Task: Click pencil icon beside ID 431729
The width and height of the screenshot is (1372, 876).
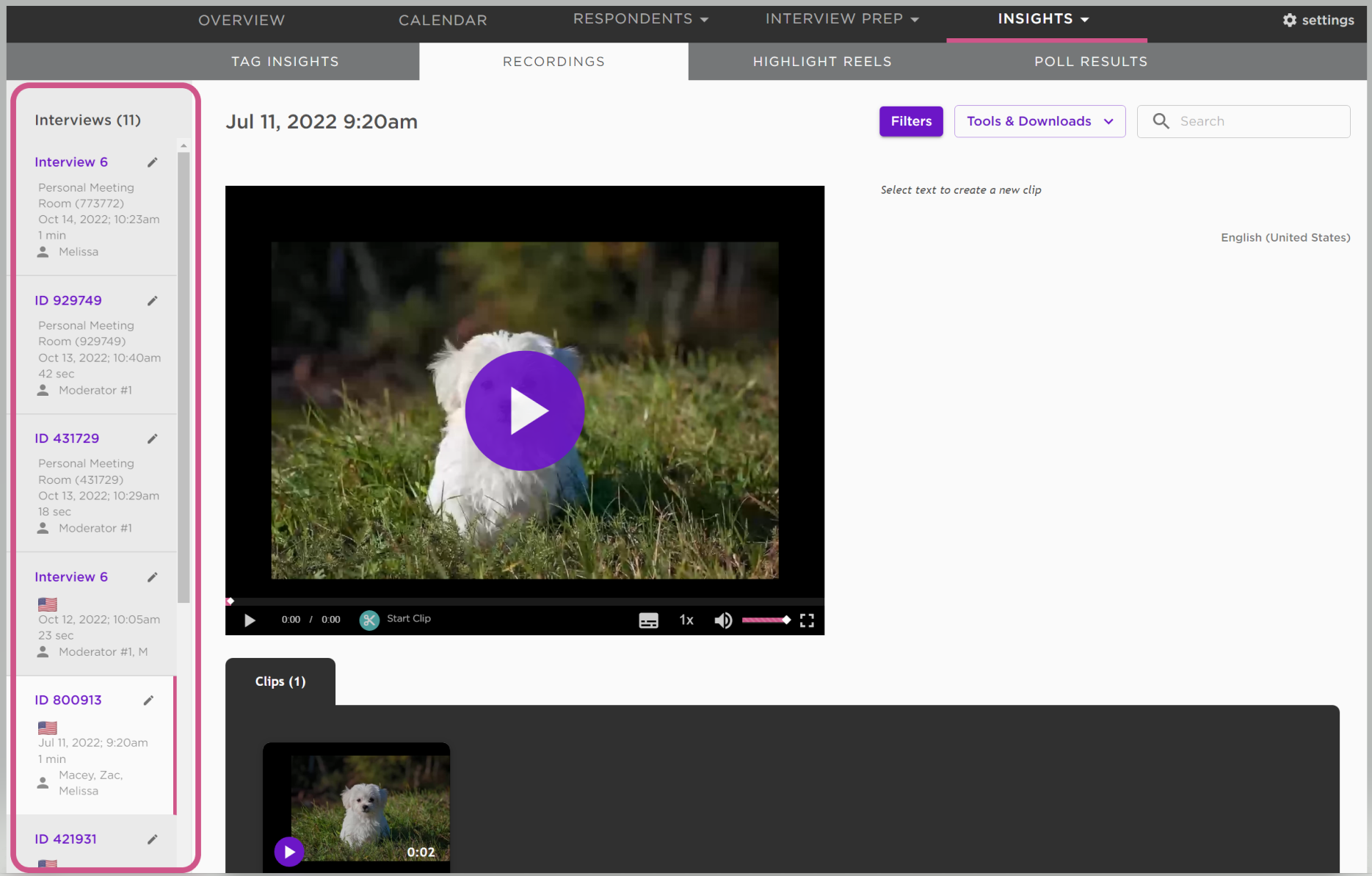Action: 153,438
